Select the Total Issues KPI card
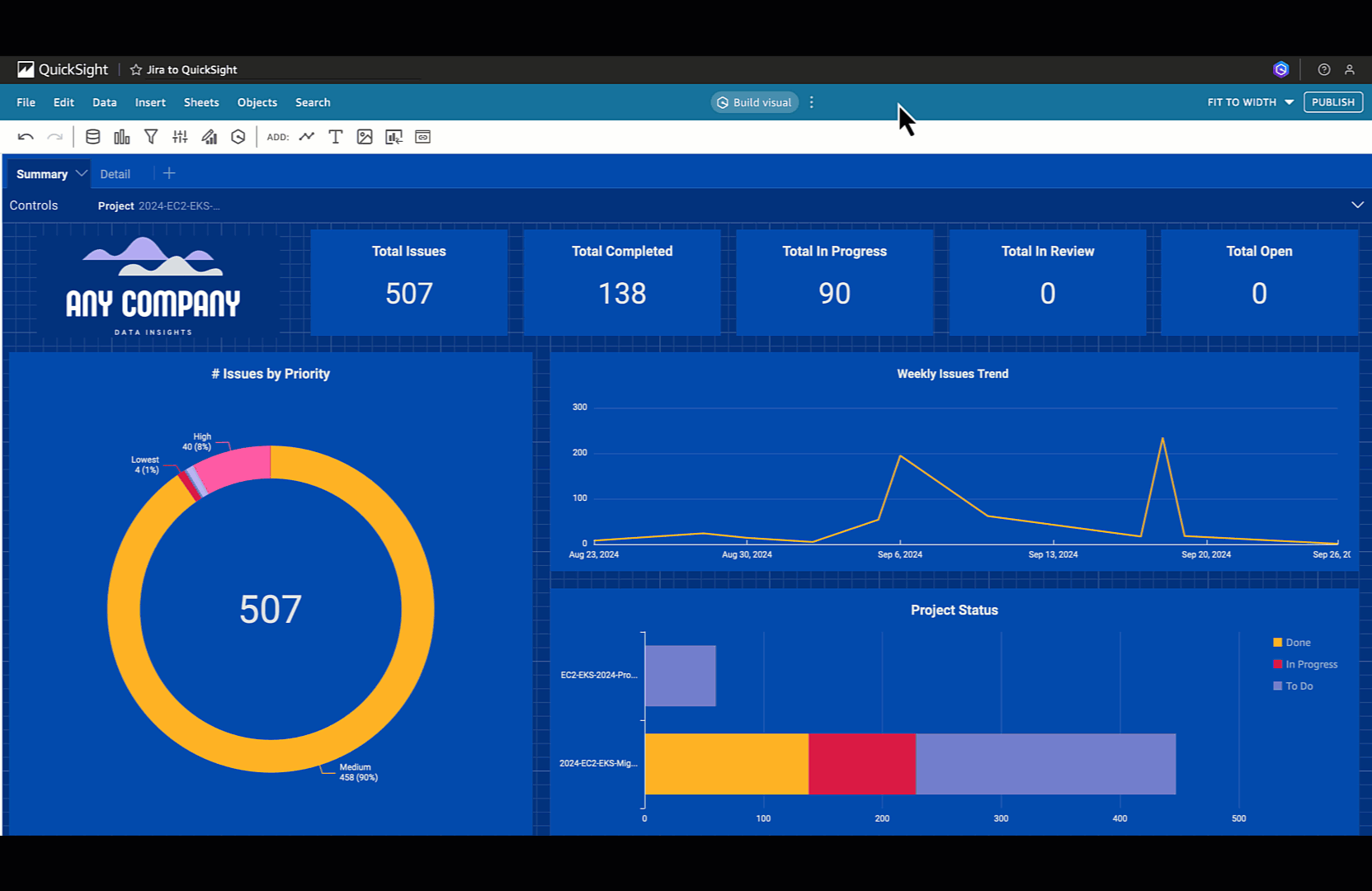This screenshot has height=891, width=1372. tap(409, 282)
